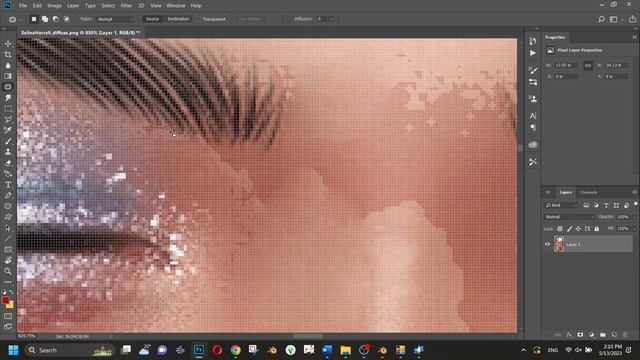Image resolution: width=640 pixels, height=360 pixels.
Task: Click Add to selection mode button
Action: 45,19
